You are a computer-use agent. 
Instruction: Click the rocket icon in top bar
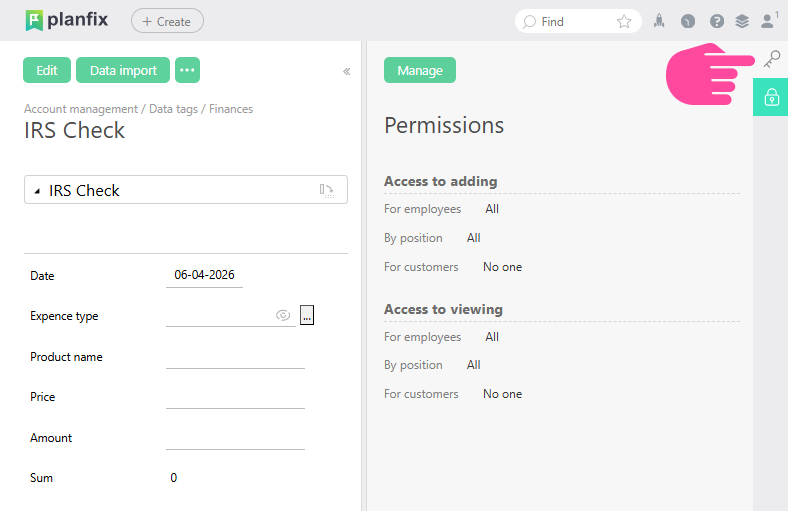pyautogui.click(x=659, y=21)
